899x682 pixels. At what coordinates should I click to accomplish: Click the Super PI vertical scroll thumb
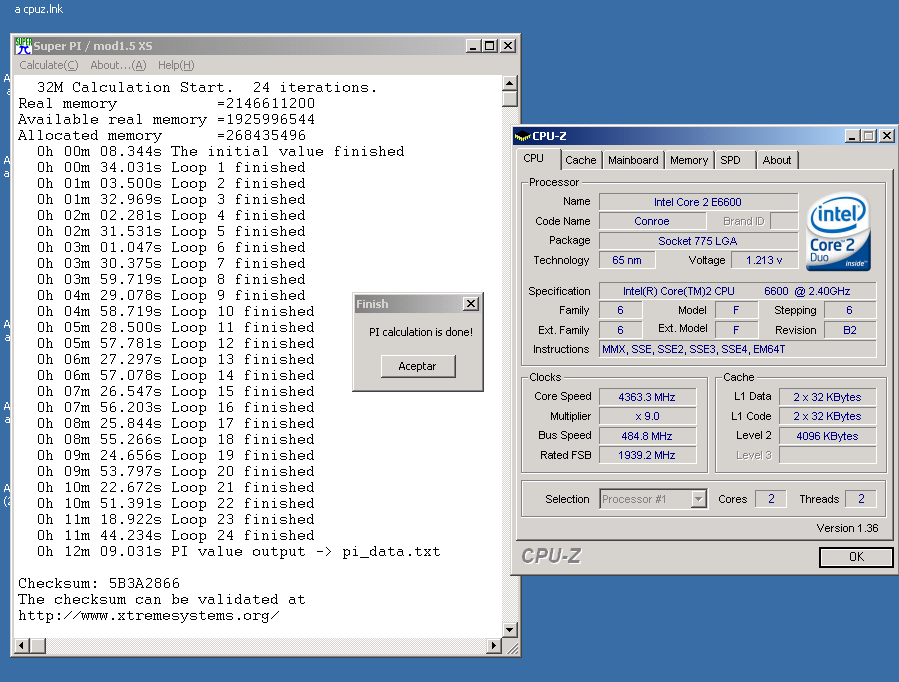[x=510, y=99]
